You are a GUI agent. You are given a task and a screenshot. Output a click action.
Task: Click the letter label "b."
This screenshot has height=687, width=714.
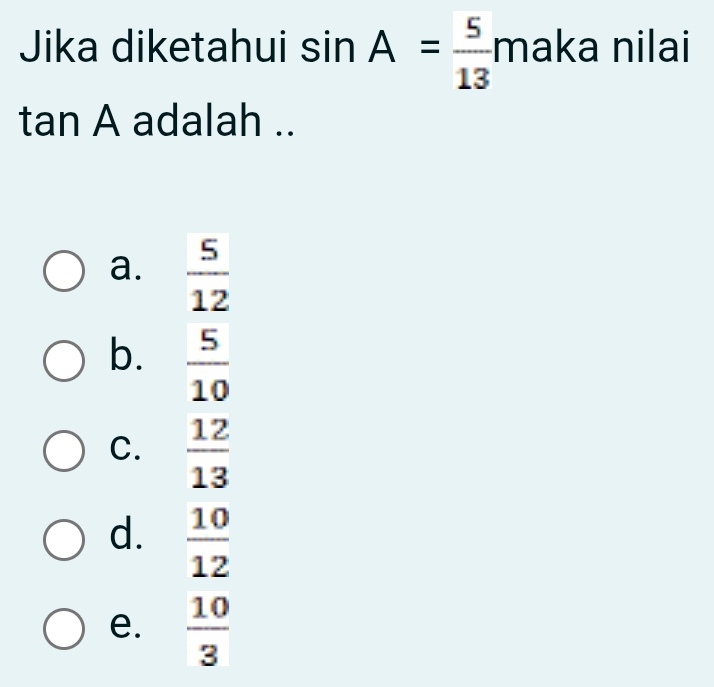point(125,356)
